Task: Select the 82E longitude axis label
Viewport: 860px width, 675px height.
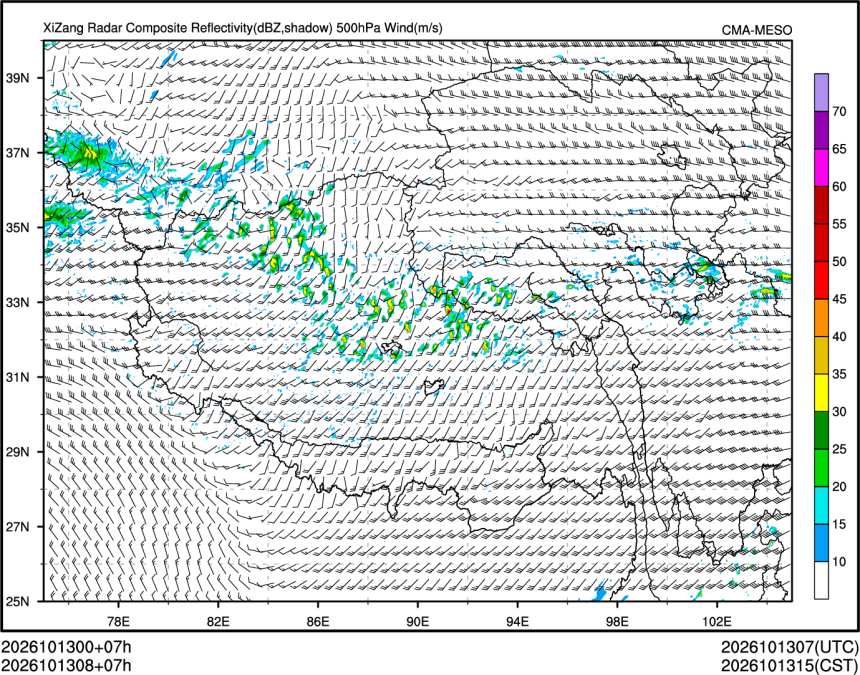Action: pyautogui.click(x=218, y=621)
